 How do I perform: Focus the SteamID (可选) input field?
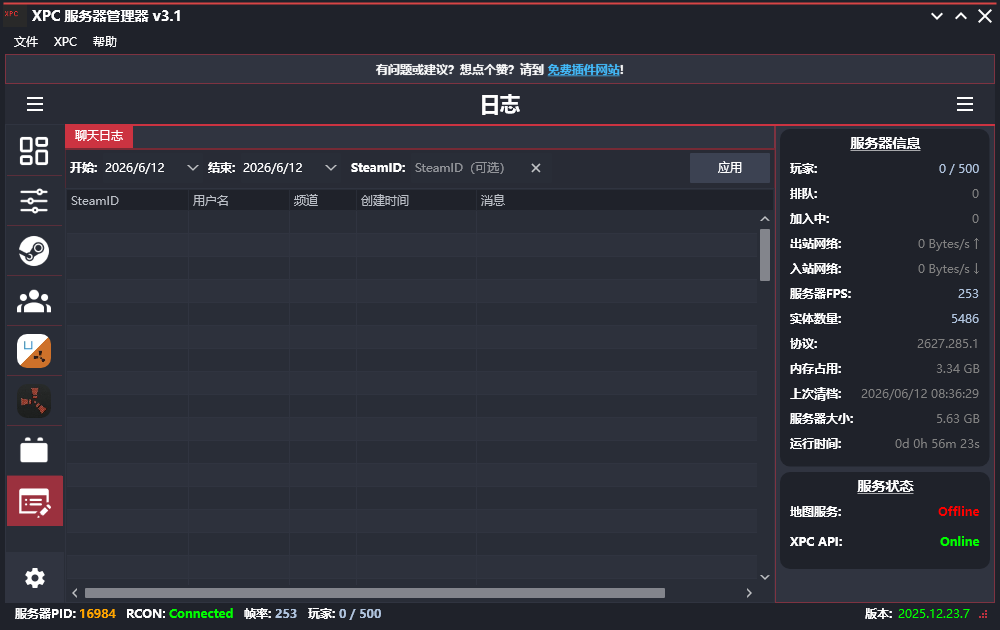[x=468, y=168]
